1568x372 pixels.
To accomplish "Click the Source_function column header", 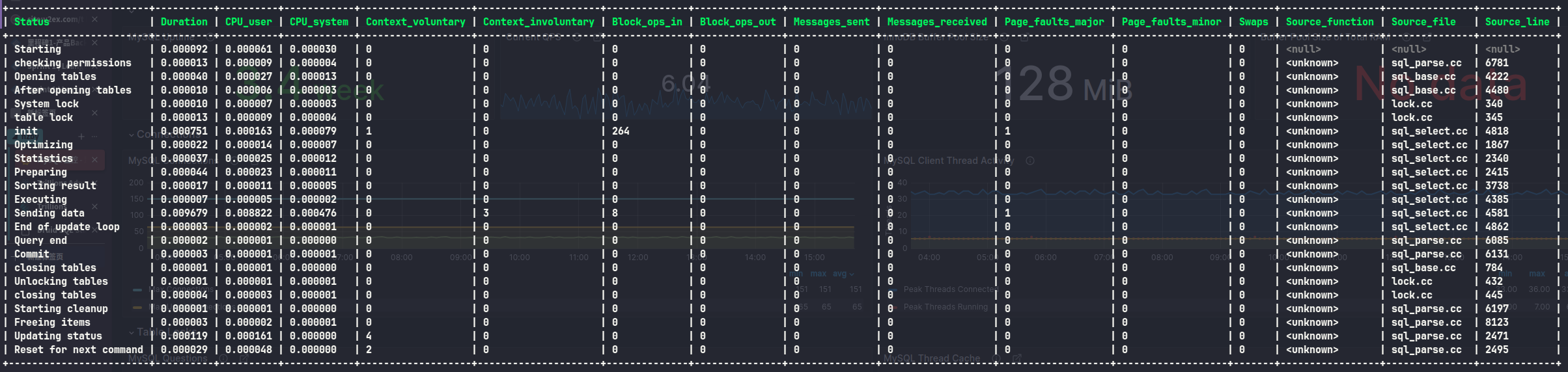I will pos(1330,21).
